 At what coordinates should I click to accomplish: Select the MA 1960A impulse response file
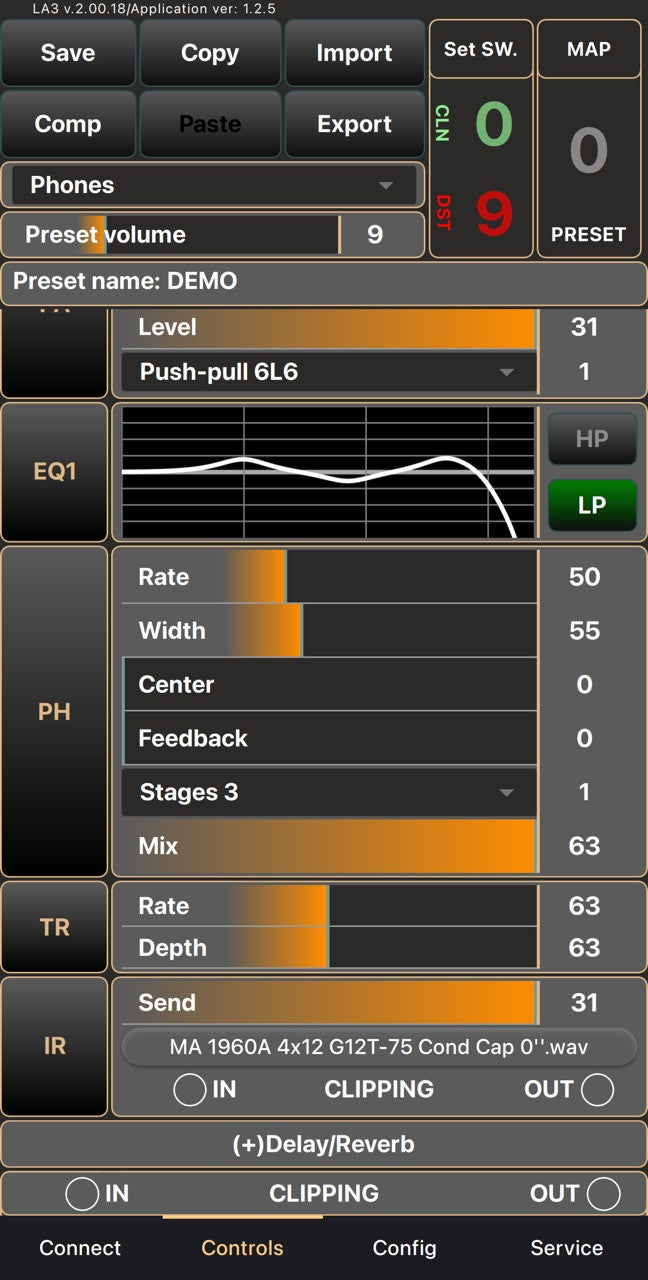pyautogui.click(x=379, y=1047)
